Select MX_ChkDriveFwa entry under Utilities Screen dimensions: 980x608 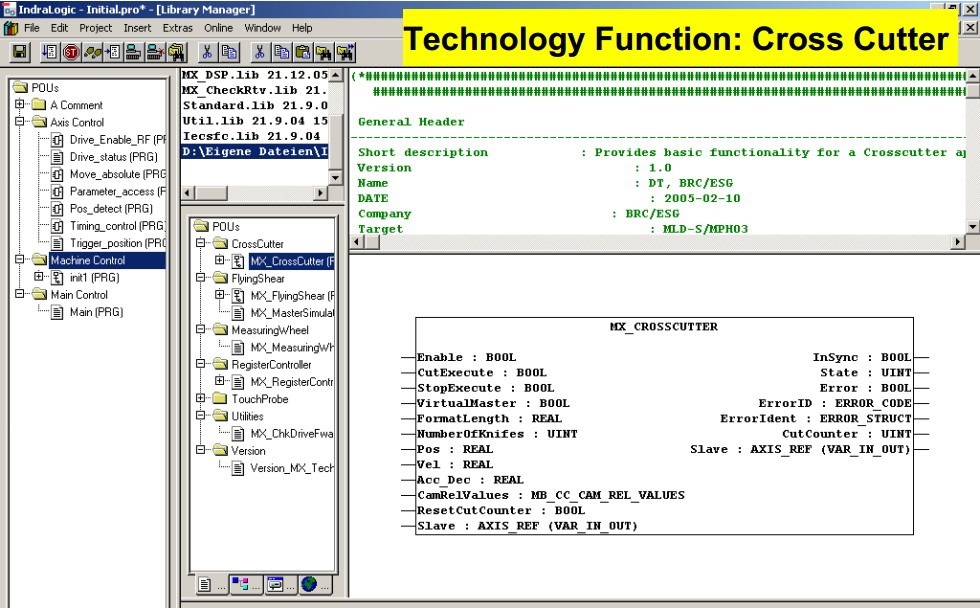[292, 433]
